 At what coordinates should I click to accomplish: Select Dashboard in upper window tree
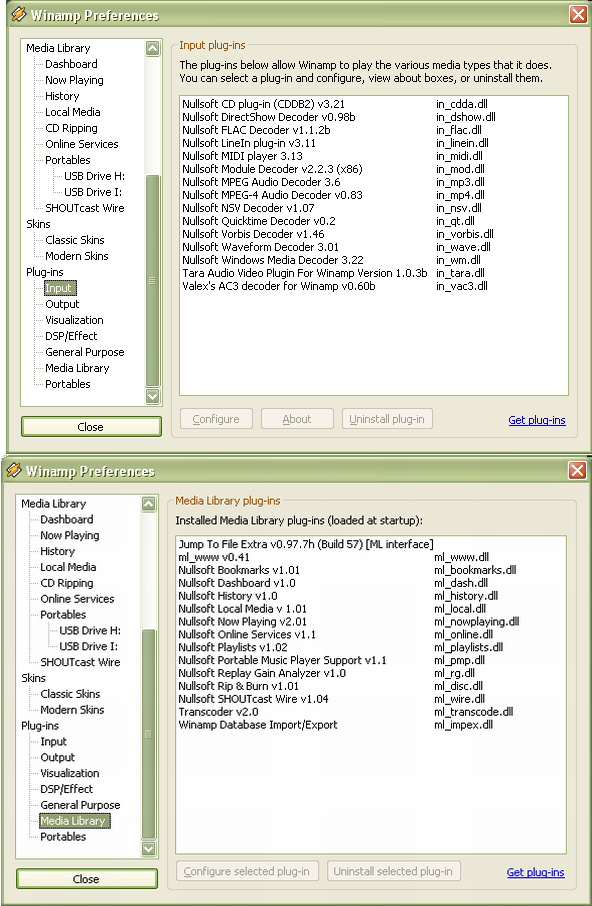point(71,64)
